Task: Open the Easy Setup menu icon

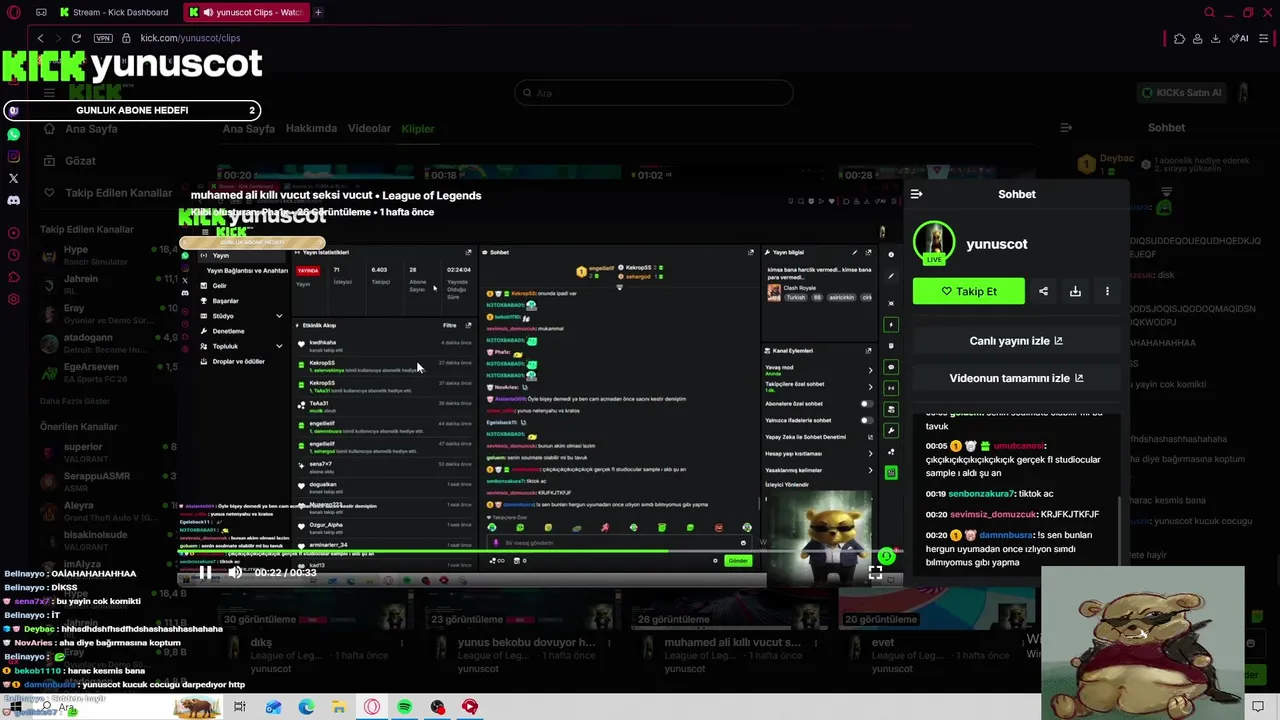Action: pyautogui.click(x=1264, y=38)
